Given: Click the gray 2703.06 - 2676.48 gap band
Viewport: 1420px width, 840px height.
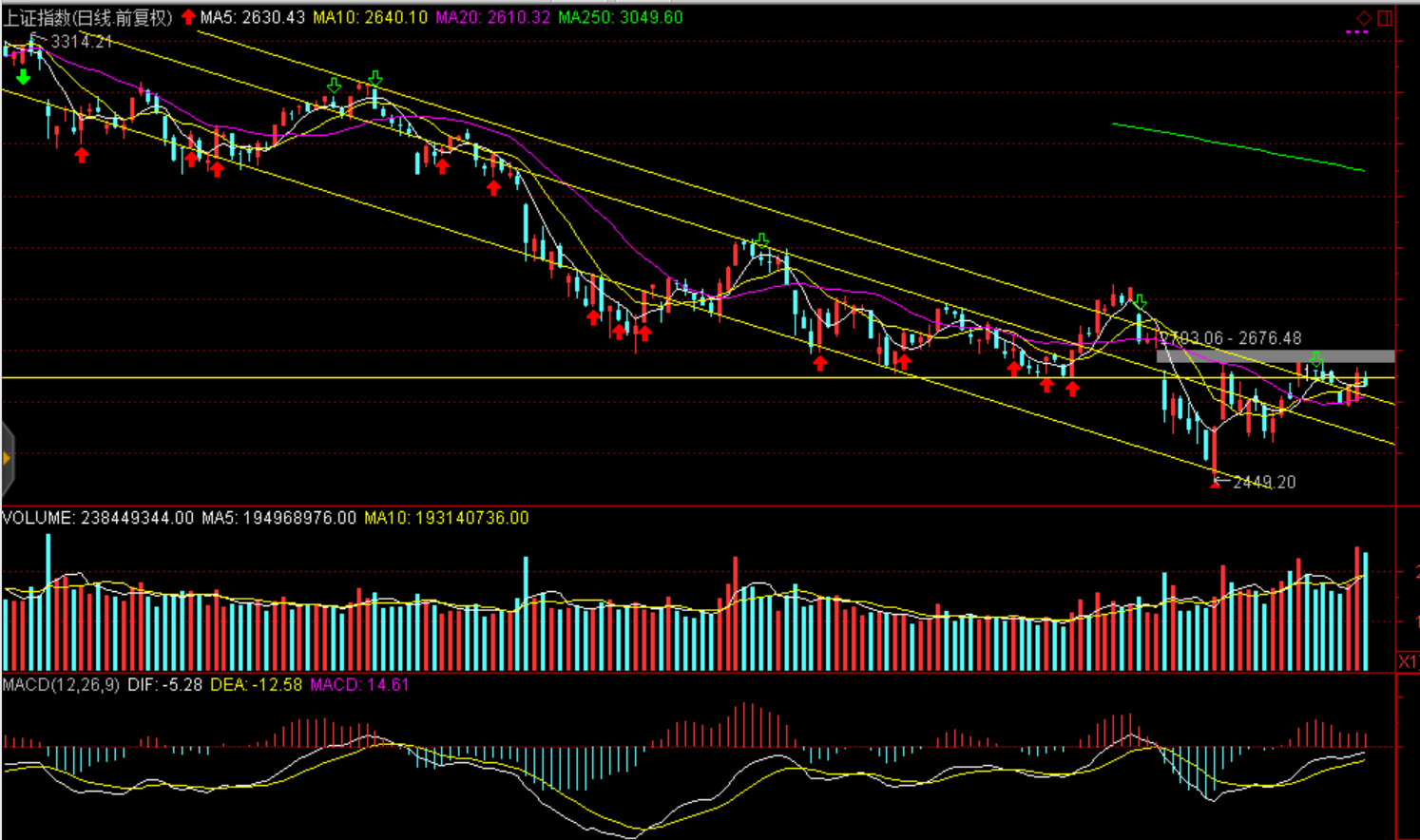Looking at the screenshot, I should [x=1275, y=355].
